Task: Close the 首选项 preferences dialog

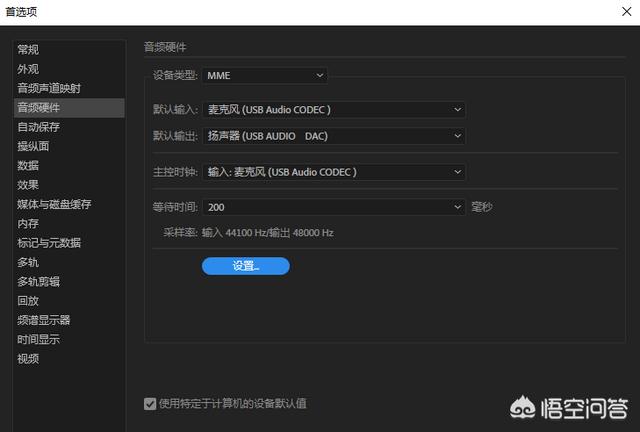Action: tap(618, 12)
